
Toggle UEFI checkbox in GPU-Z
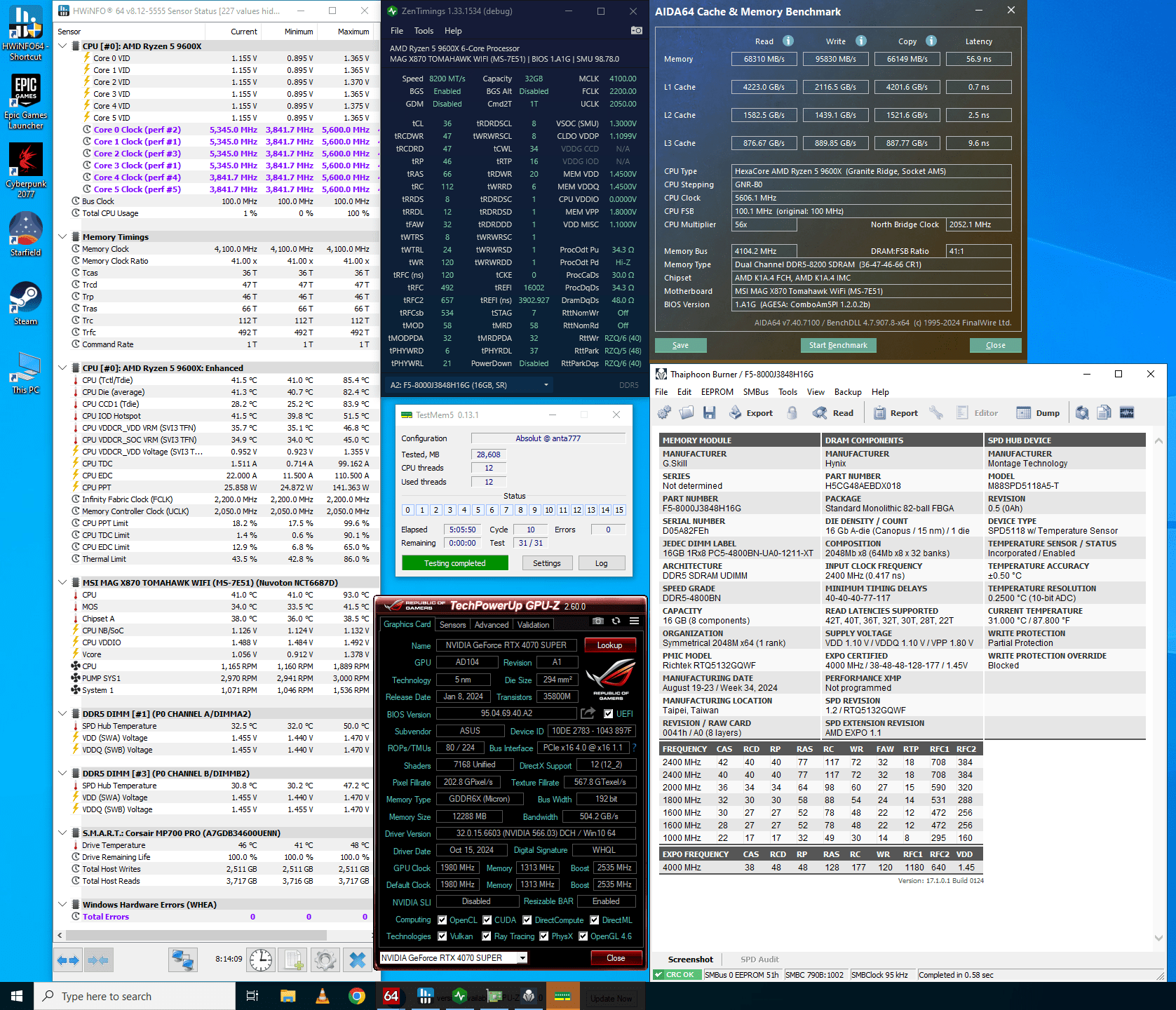tap(609, 714)
